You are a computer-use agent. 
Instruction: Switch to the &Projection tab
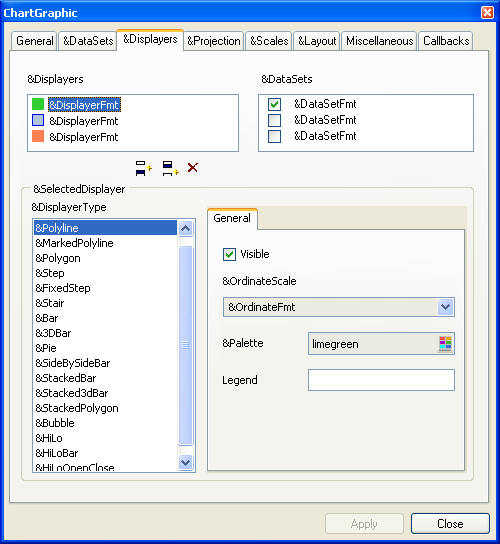click(214, 41)
